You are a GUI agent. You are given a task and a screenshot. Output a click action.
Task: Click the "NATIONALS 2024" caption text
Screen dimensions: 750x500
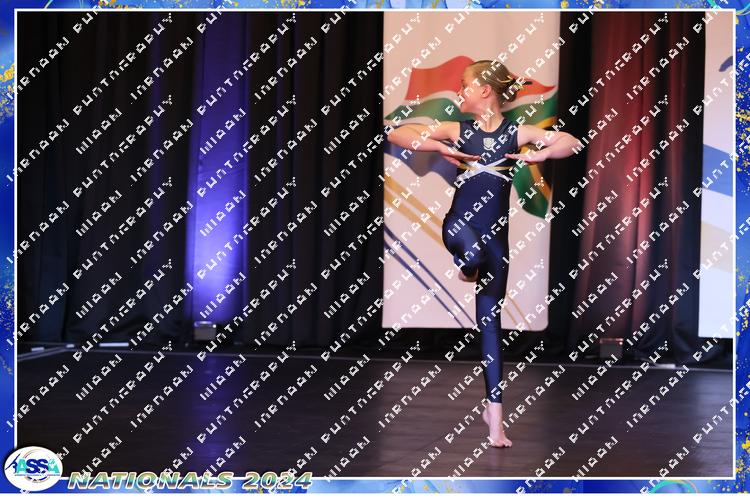pyautogui.click(x=190, y=480)
